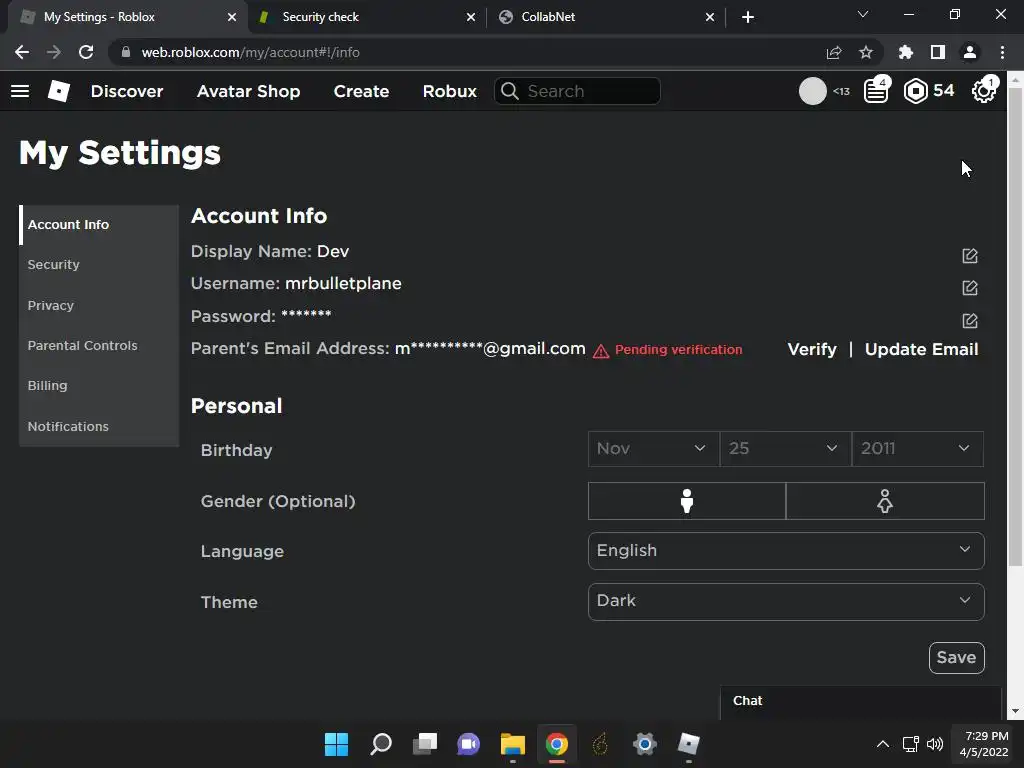This screenshot has height=768, width=1024.
Task: Click the Update Email link
Action: coord(921,349)
